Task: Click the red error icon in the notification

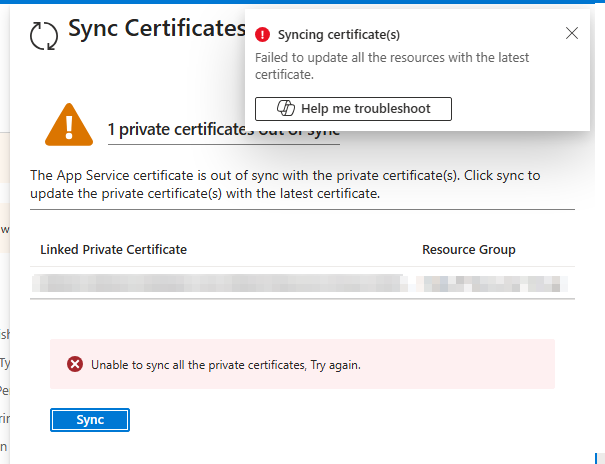Action: click(263, 34)
